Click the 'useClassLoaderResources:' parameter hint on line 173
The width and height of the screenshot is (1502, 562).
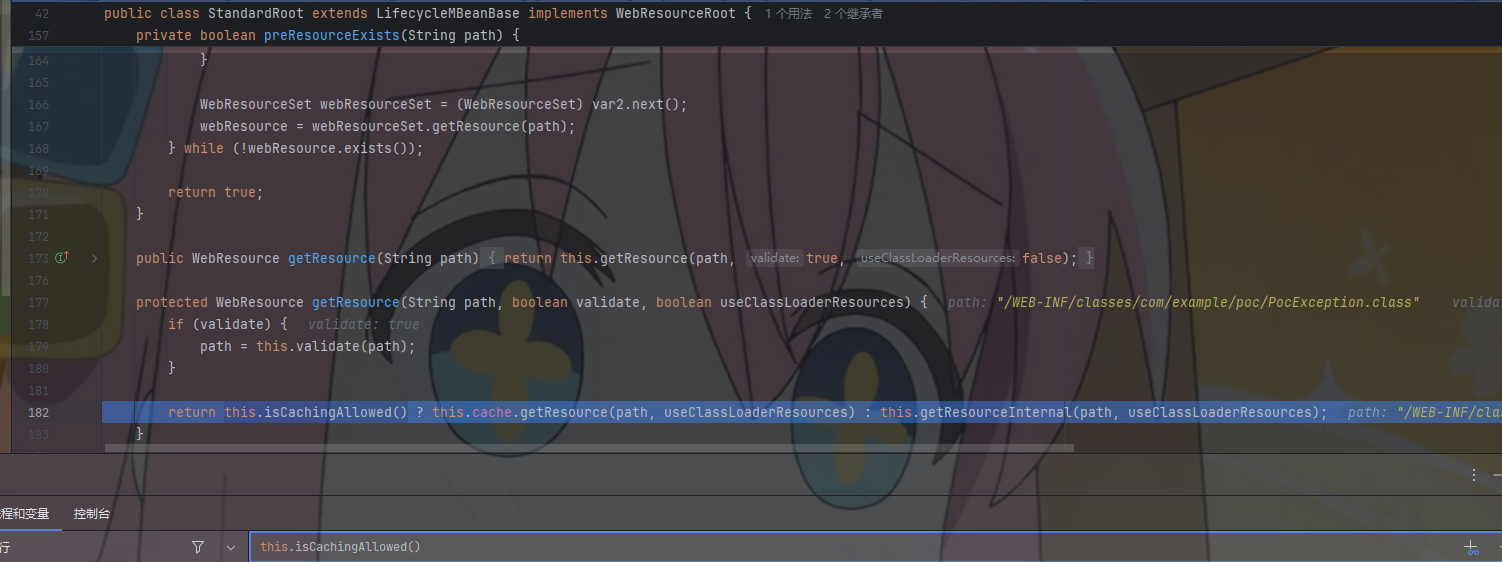937,258
